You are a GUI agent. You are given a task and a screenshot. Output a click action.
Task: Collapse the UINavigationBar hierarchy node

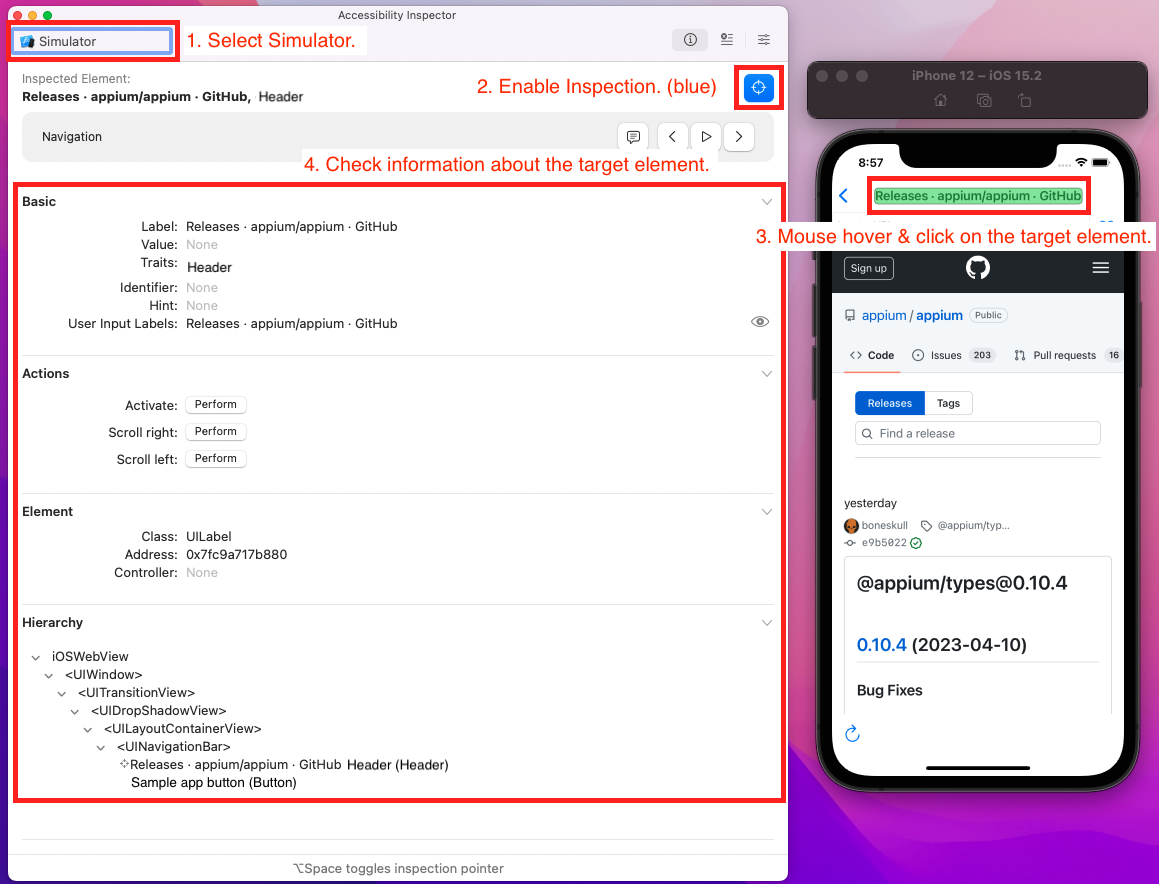101,748
